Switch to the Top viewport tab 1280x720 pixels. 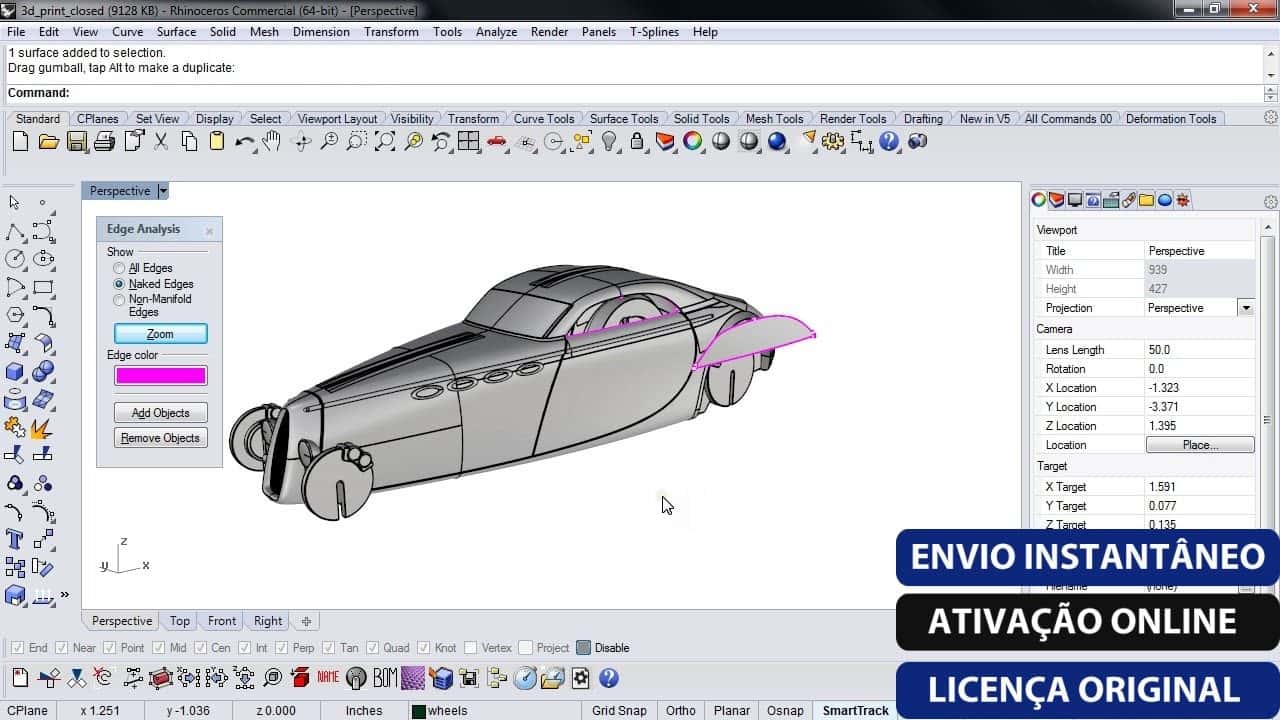click(180, 621)
